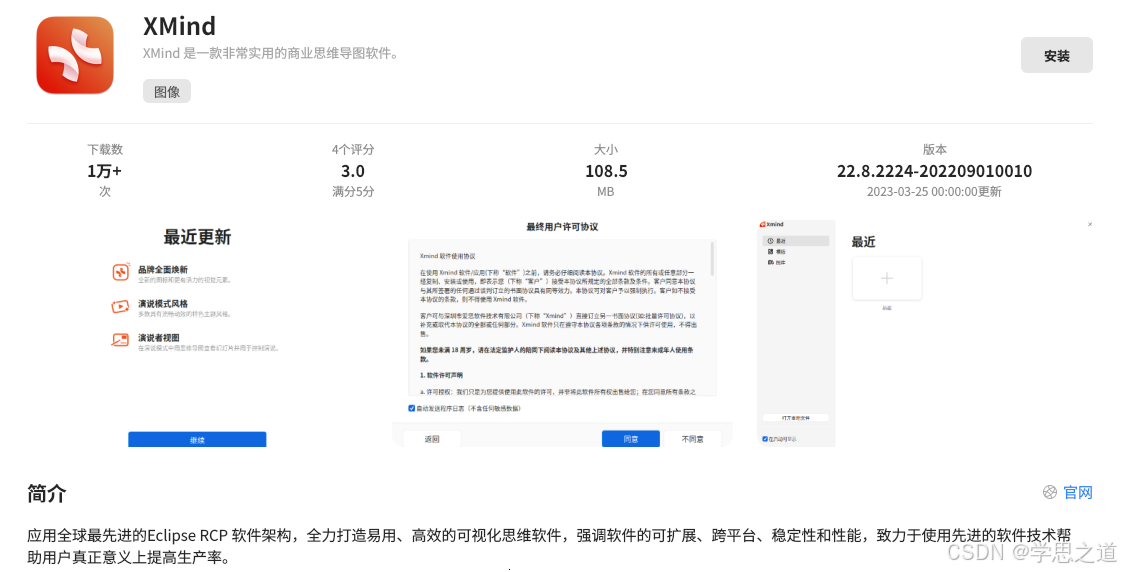Image resolution: width=1121 pixels, height=572 pixels.
Task: Click the 品牌全面焕新 brand refresh icon
Action: (121, 272)
